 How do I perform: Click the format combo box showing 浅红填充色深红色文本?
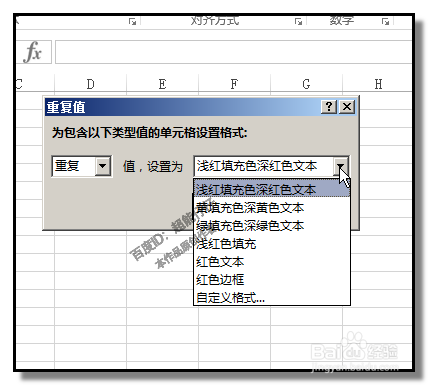pyautogui.click(x=271, y=166)
